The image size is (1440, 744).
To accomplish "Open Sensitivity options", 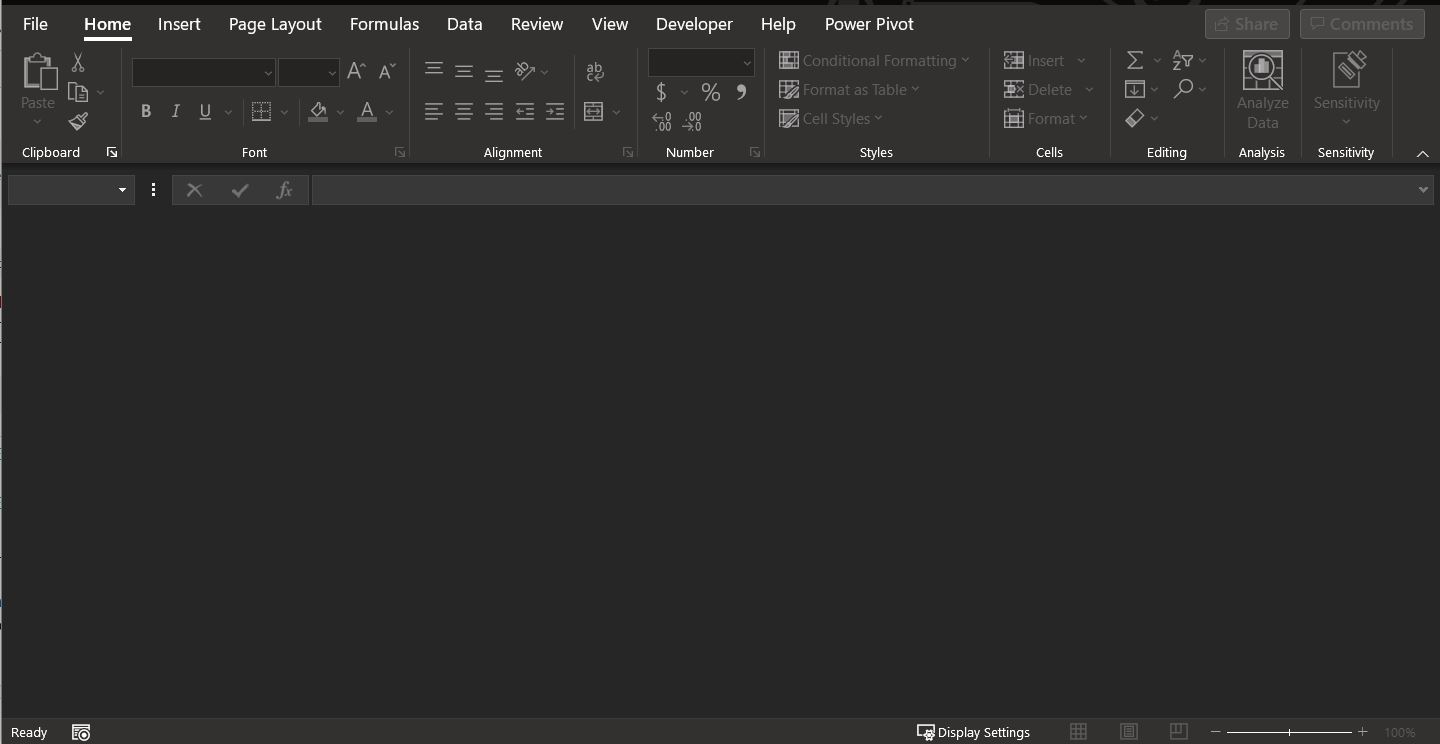I will click(x=1346, y=91).
